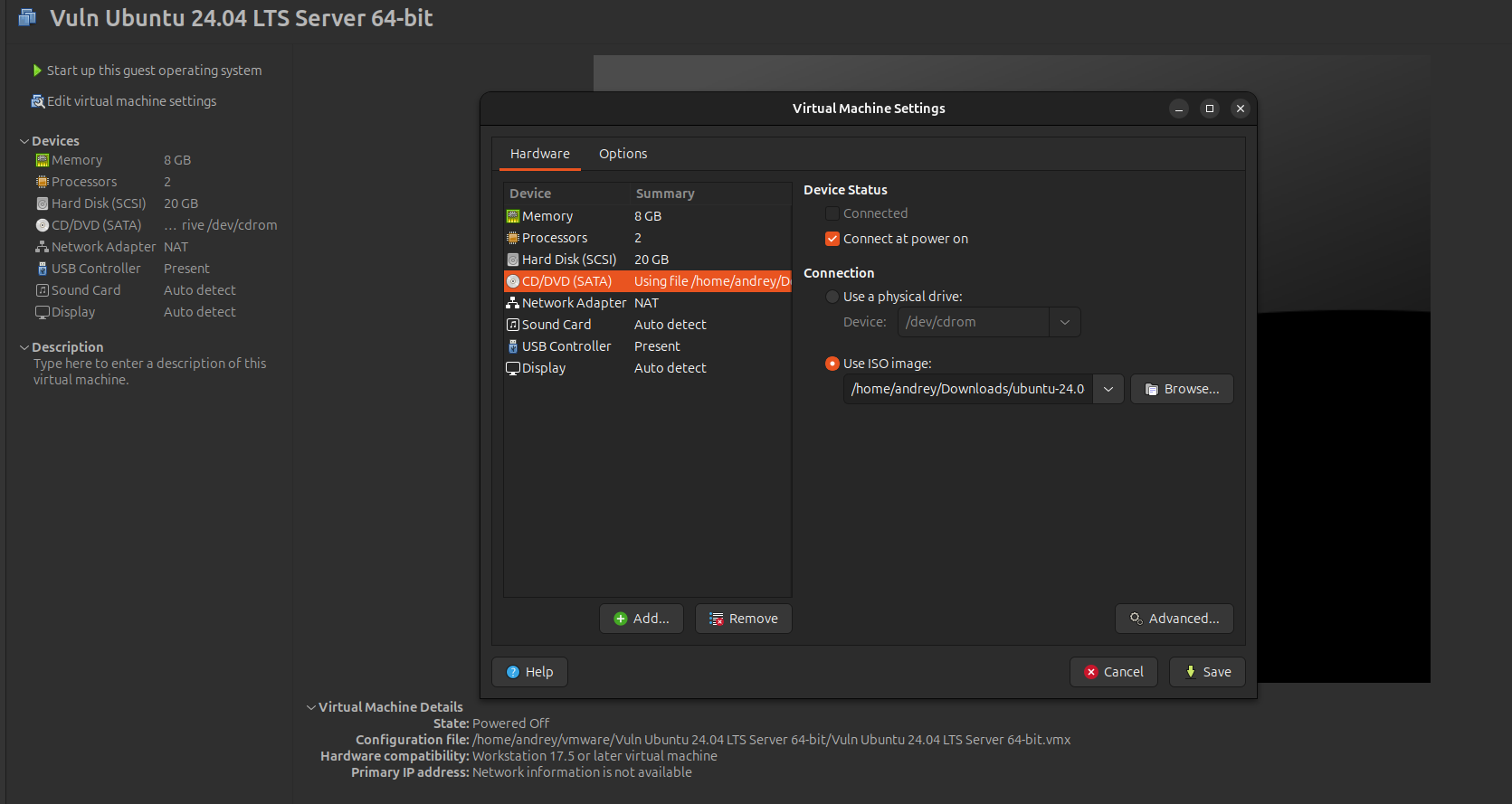Click Start up this guest operating system
Screen dimensions: 1512x804
pos(154,71)
